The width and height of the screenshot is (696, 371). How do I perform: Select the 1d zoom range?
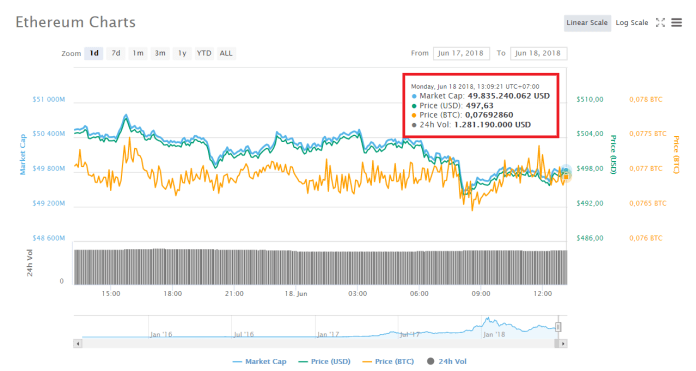[94, 53]
